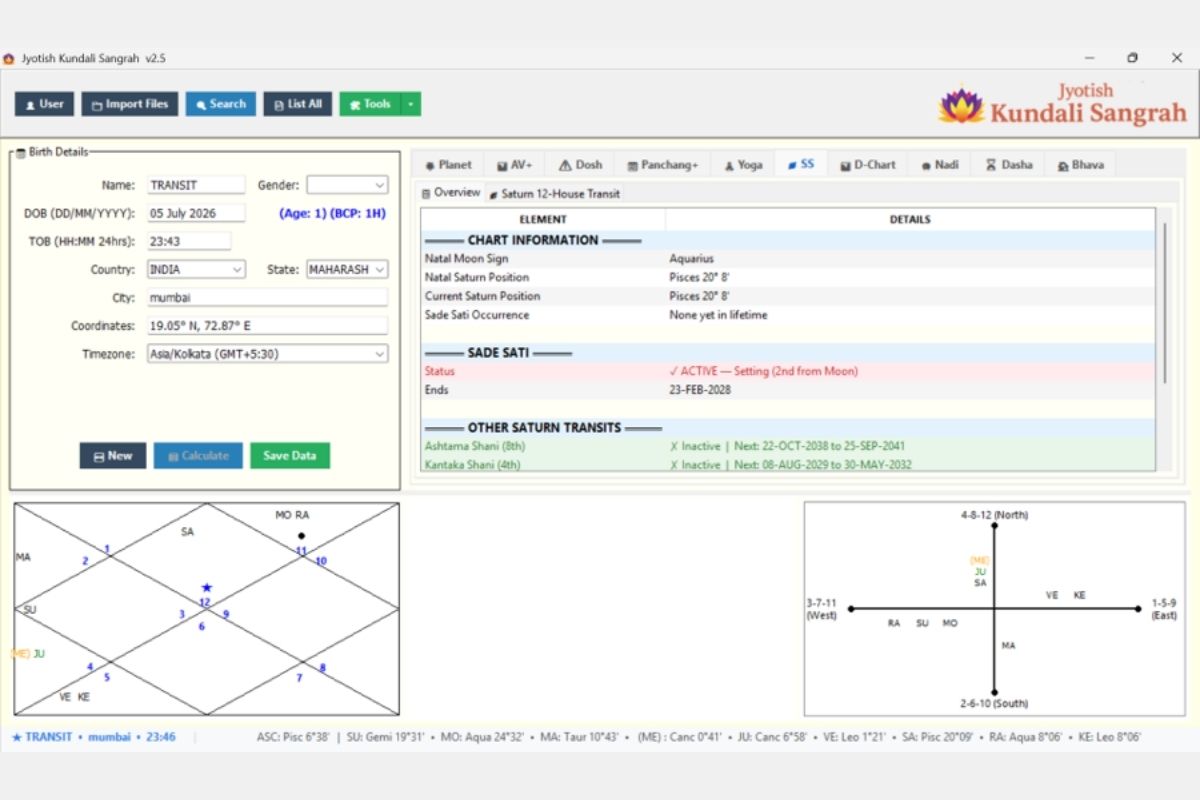Expand the Timezone dropdown

267,354
